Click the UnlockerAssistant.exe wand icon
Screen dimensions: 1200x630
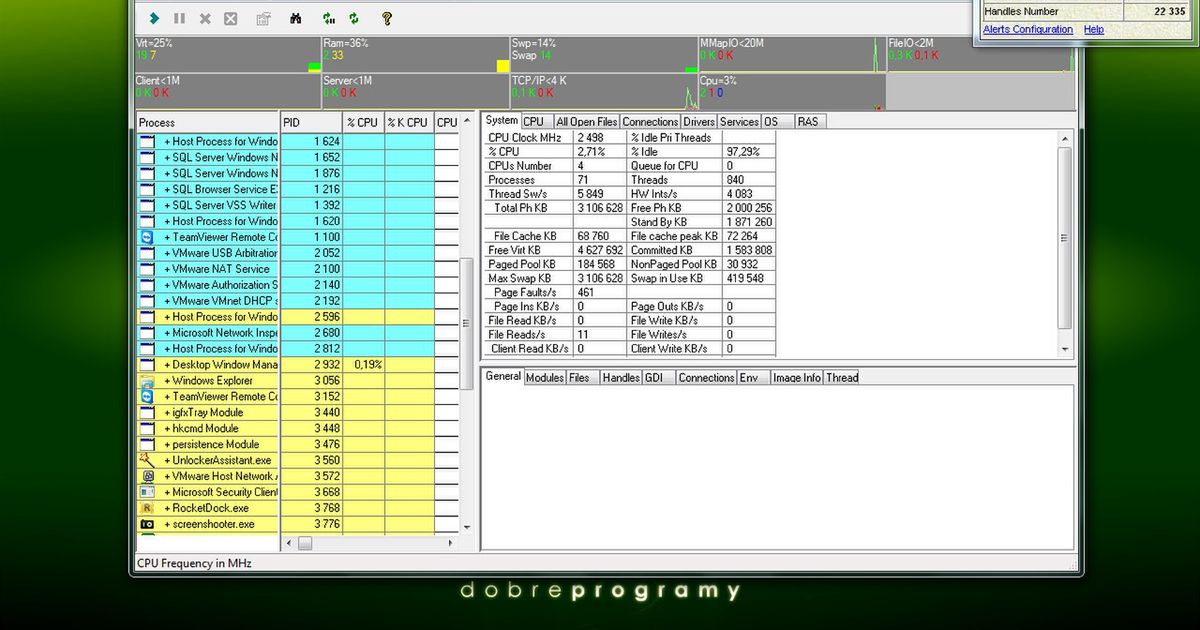click(x=147, y=460)
